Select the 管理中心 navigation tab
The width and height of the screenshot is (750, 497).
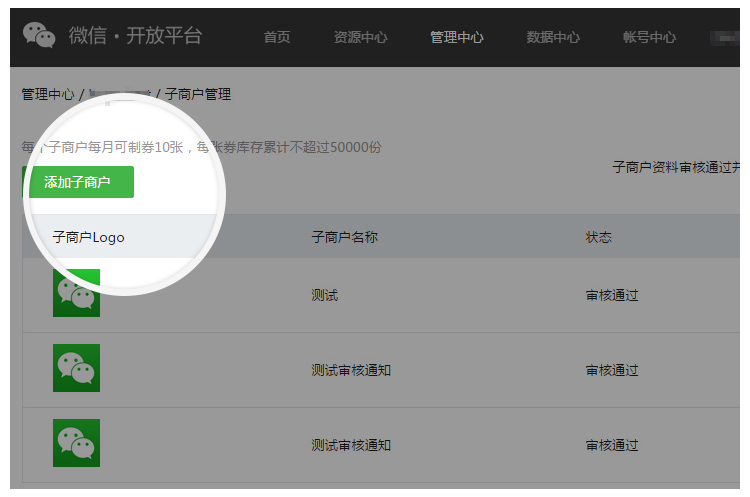click(x=457, y=37)
